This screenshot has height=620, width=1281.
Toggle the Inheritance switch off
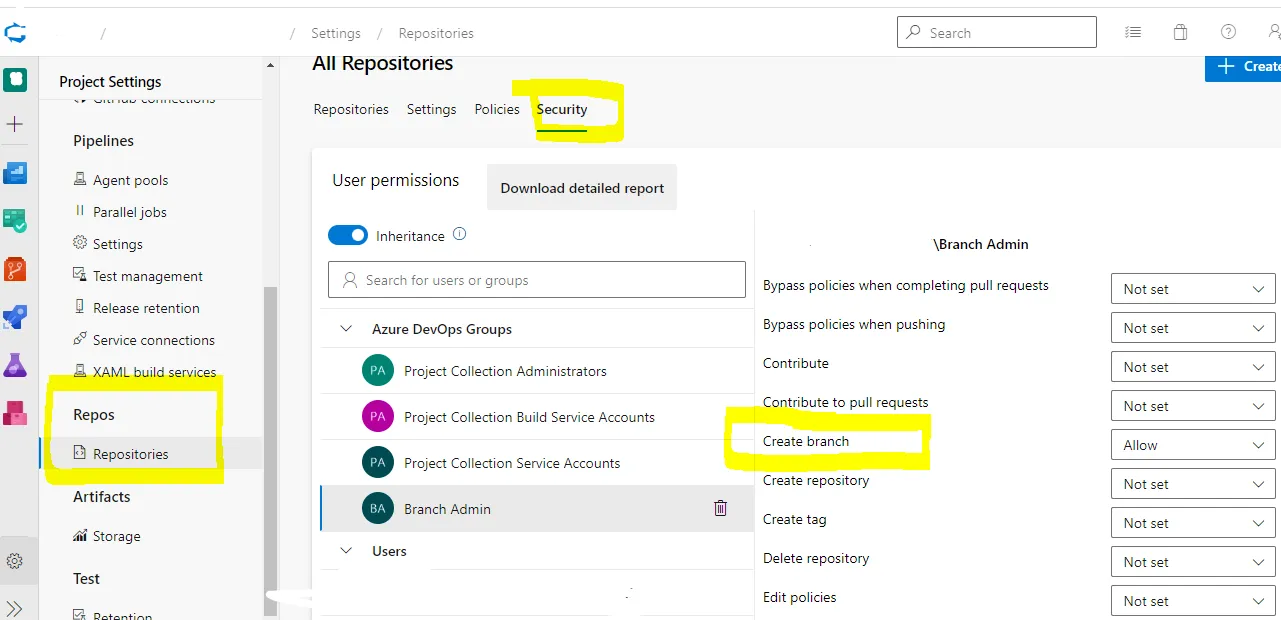coord(348,236)
